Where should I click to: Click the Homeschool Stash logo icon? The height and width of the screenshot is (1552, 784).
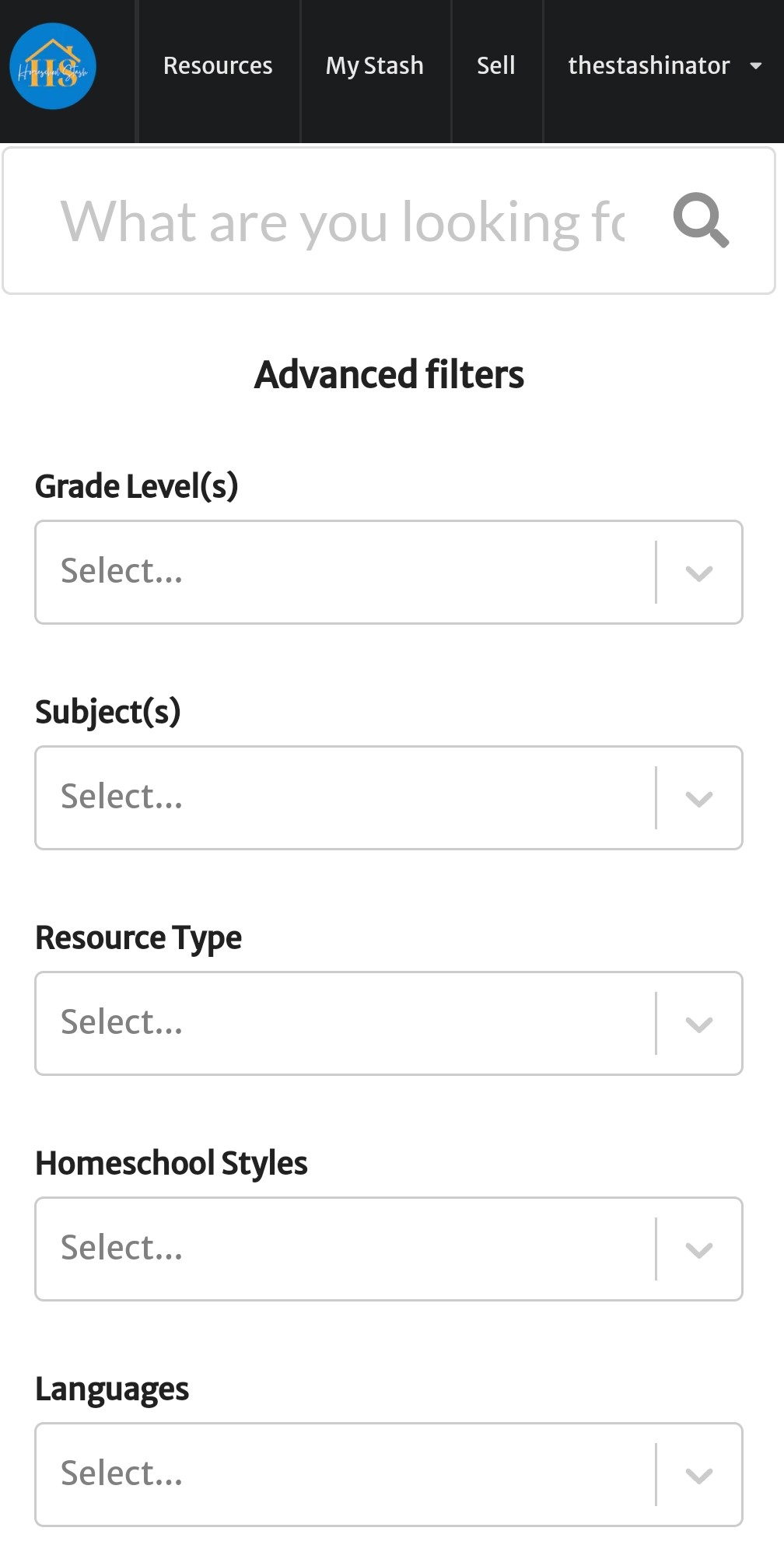53,66
